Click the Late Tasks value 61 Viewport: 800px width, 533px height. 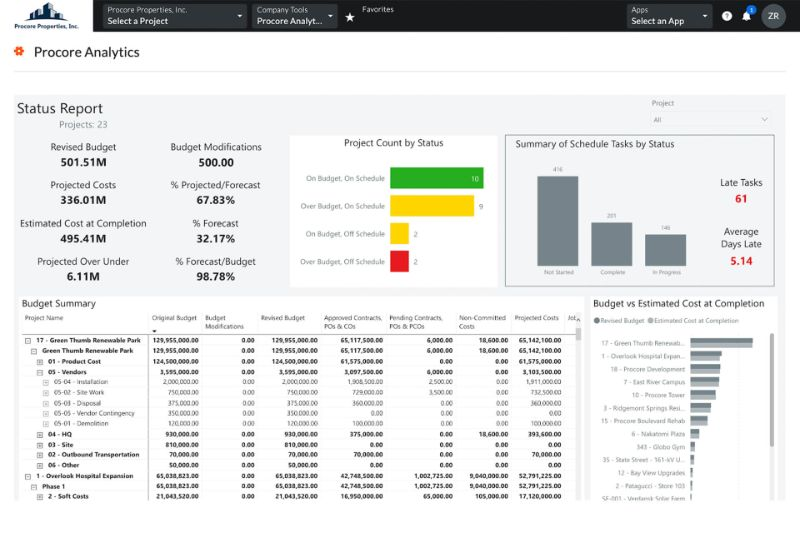pyautogui.click(x=741, y=199)
